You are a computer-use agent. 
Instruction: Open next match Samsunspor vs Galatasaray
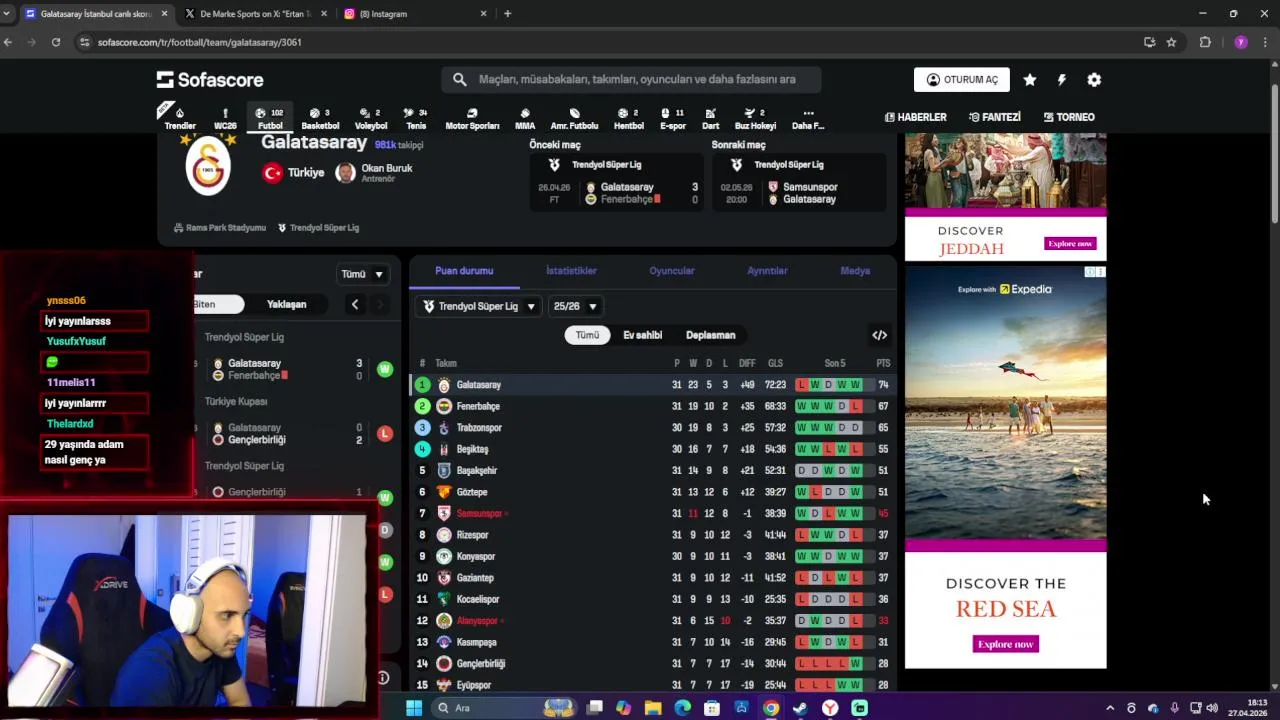coord(800,193)
